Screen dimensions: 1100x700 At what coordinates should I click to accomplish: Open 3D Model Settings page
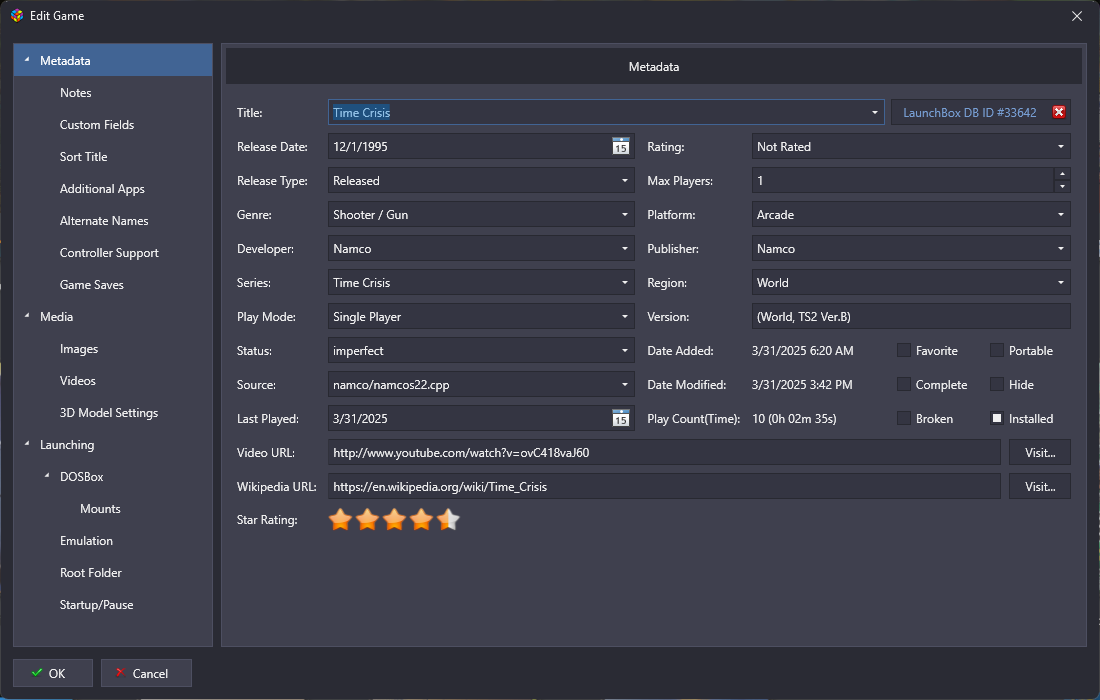109,412
